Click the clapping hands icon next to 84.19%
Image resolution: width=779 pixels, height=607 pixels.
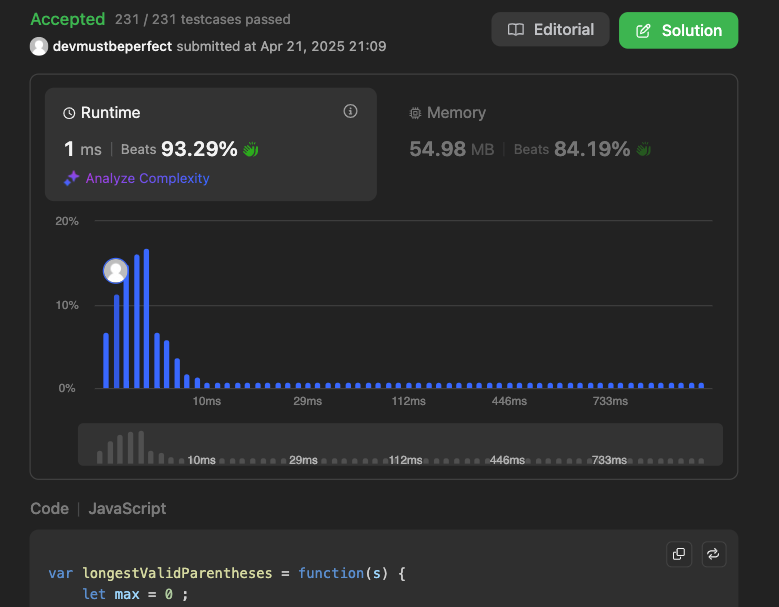pyautogui.click(x=643, y=149)
